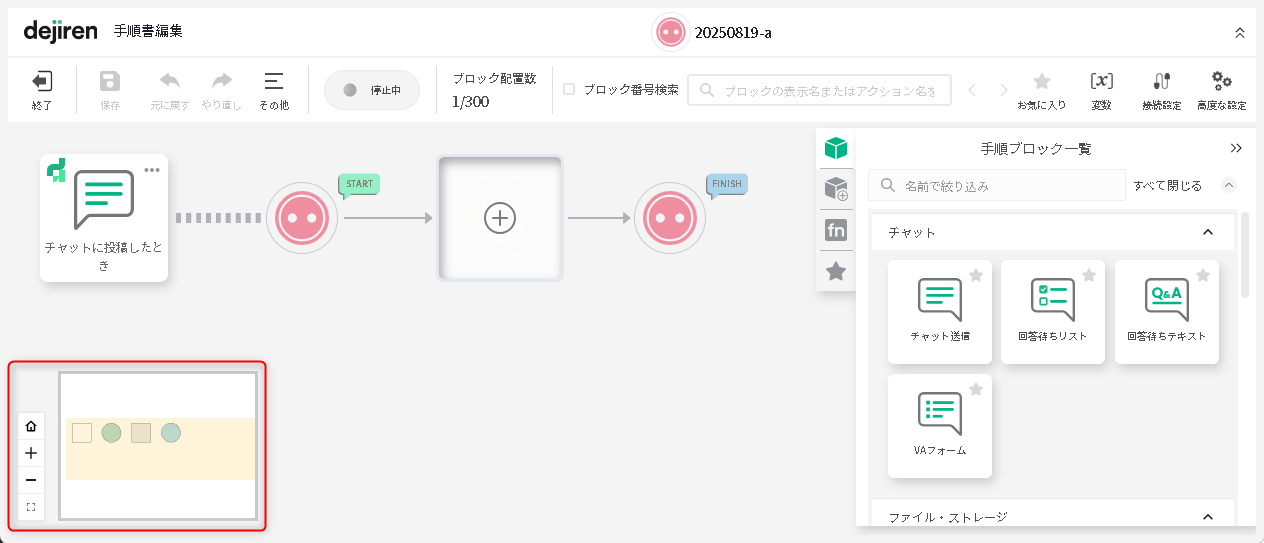
Task: Collapse the ファイル・ストレージ category section
Action: click(1207, 517)
